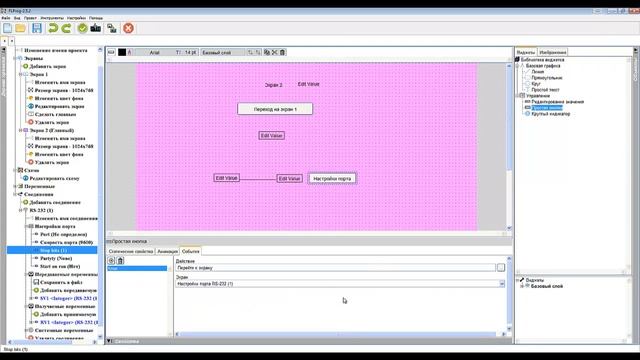This screenshot has width=640, height=360.
Task: Collapse the Экран 2 (Главный) tree node
Action: coord(20,130)
